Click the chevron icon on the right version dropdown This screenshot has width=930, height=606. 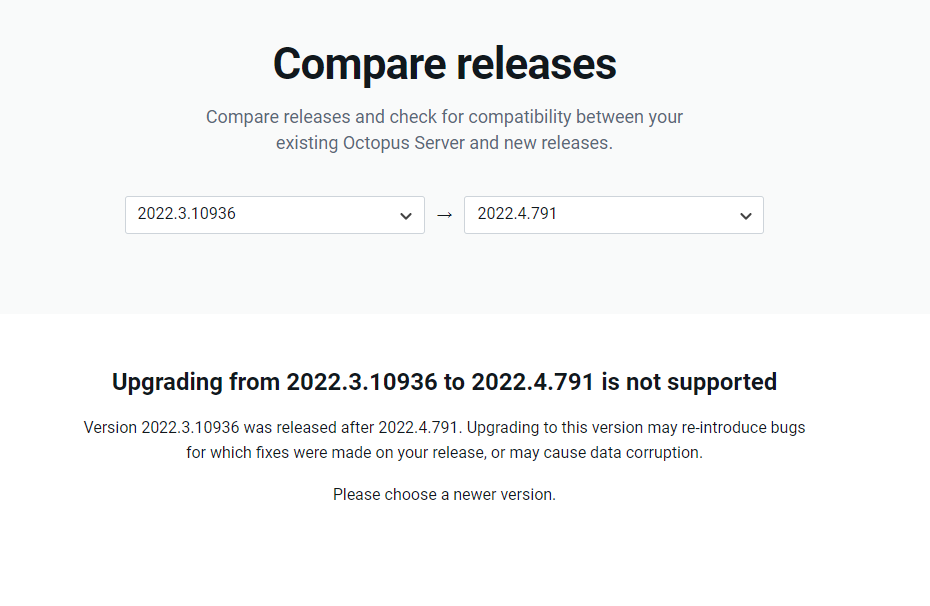745,215
